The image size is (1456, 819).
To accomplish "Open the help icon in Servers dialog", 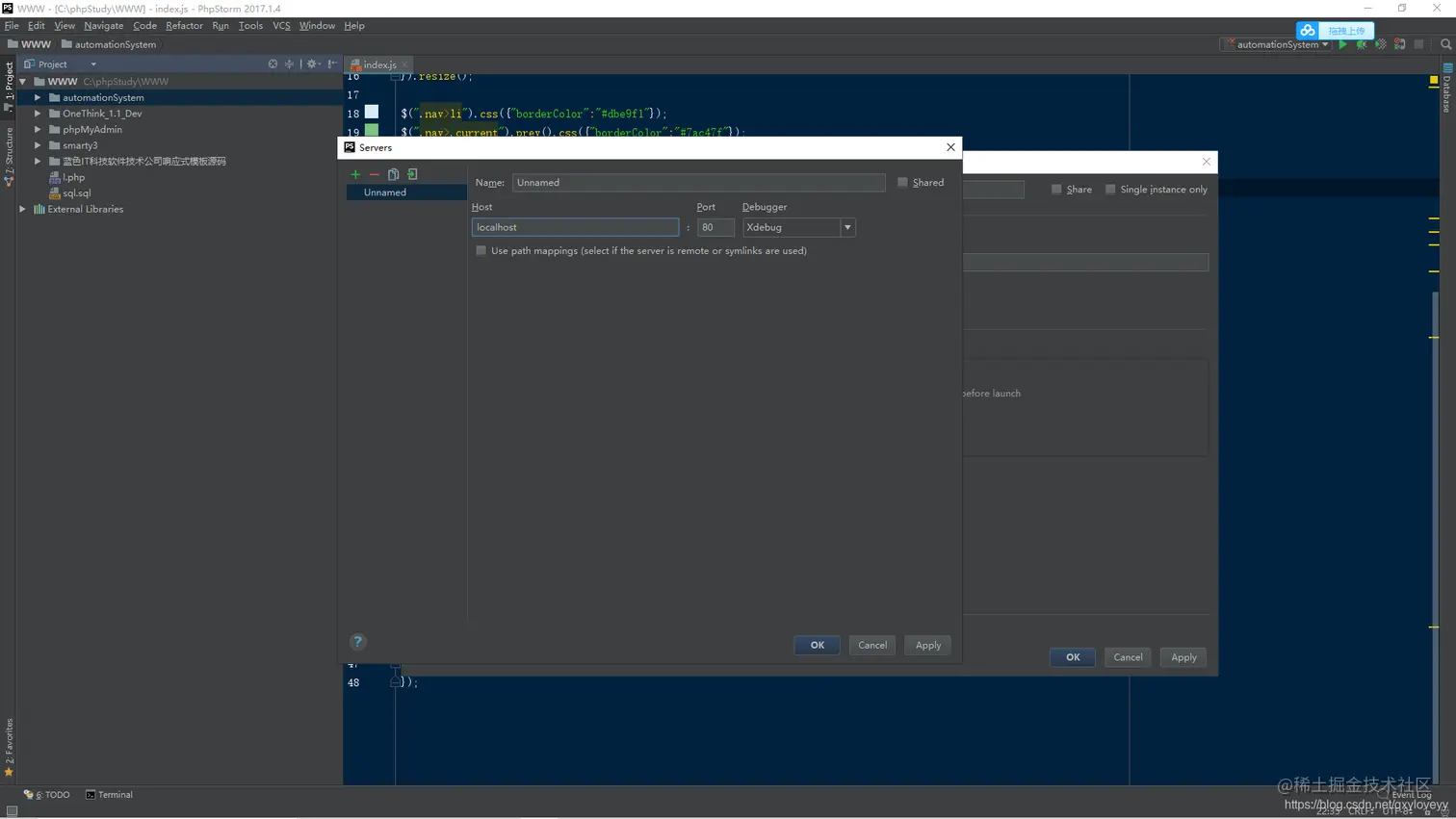I will [x=357, y=642].
